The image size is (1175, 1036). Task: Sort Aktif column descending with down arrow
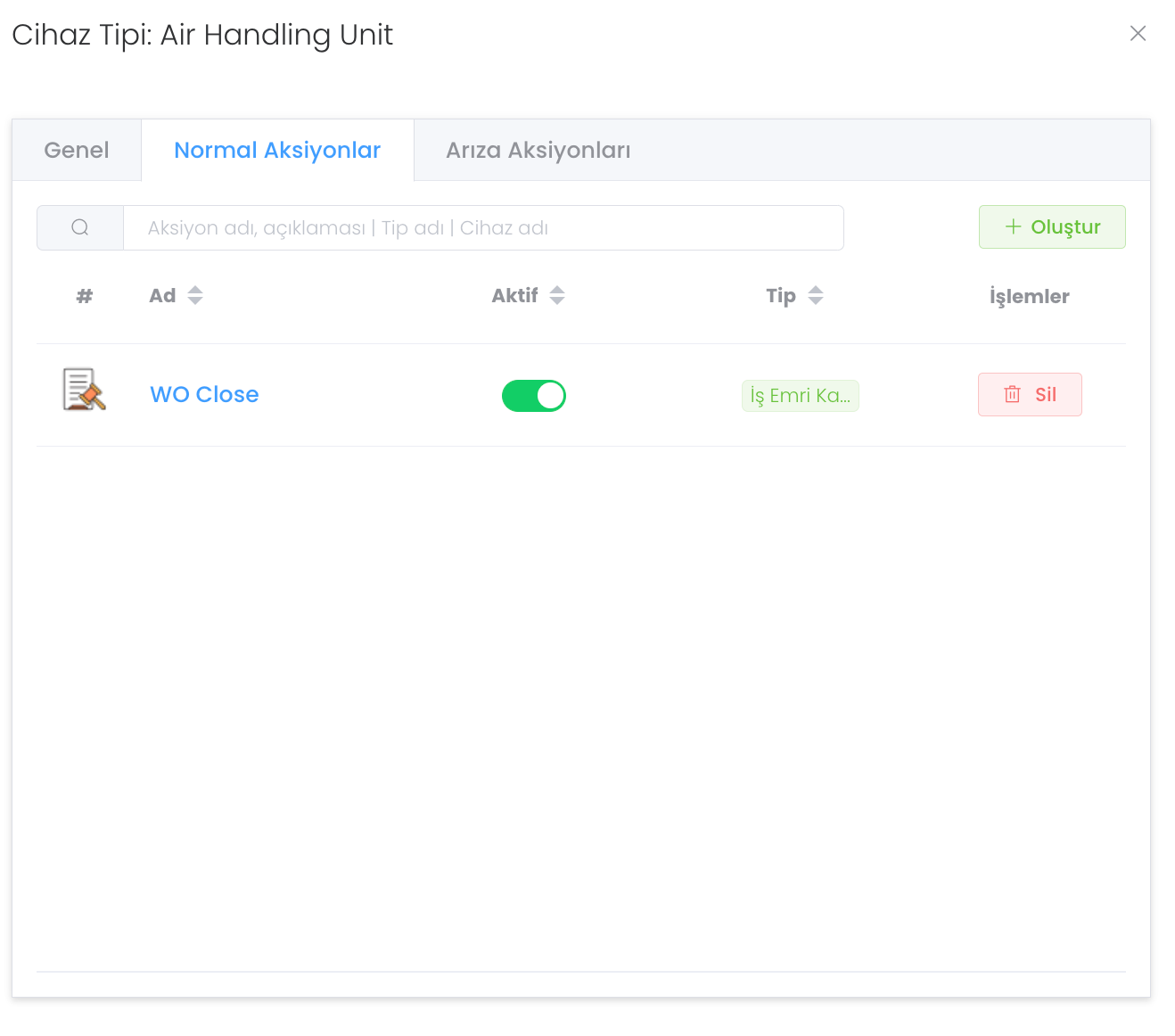(557, 301)
